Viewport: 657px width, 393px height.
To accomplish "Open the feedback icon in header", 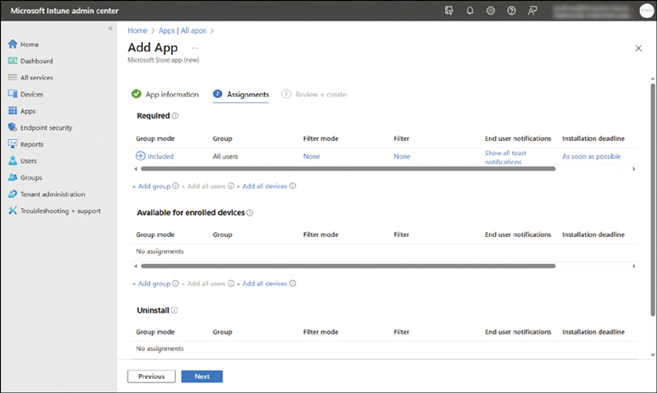I will pyautogui.click(x=532, y=10).
